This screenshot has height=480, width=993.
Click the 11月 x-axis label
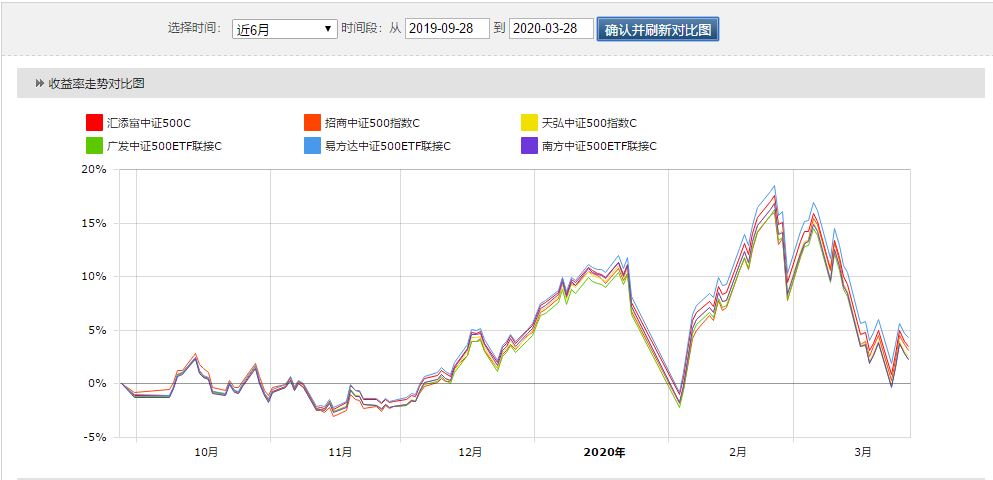pos(341,452)
